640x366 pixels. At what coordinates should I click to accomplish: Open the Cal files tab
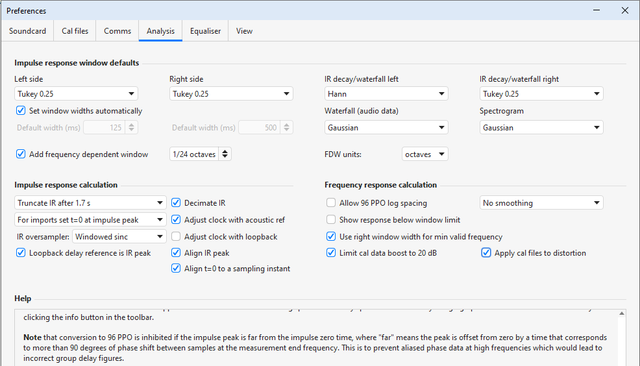[75, 31]
